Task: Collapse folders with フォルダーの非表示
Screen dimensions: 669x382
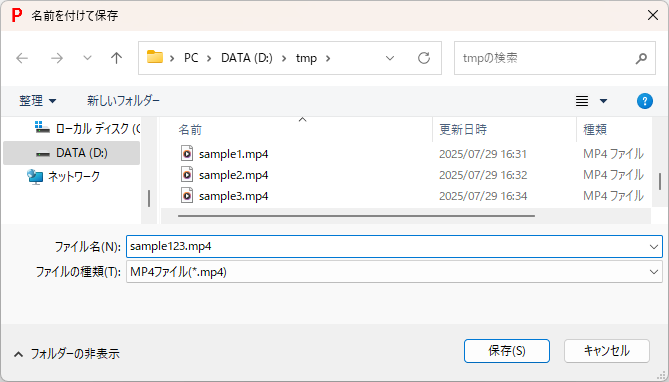Action: tap(67, 353)
